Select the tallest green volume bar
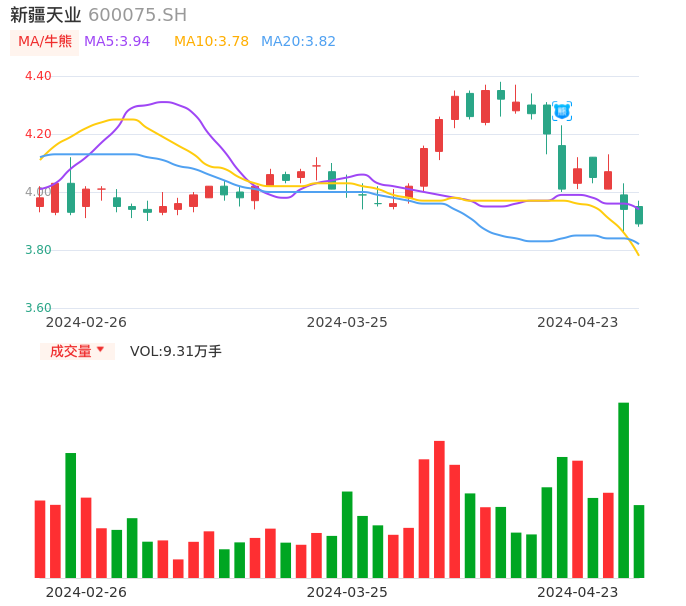686x606 pixels. [623, 490]
